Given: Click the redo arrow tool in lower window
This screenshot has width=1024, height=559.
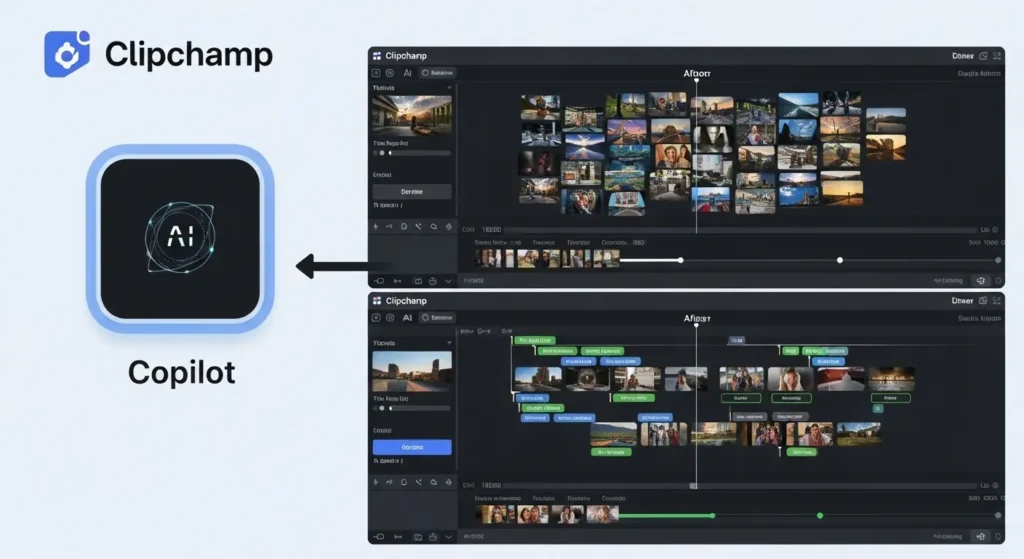Looking at the screenshot, I should 389,483.
